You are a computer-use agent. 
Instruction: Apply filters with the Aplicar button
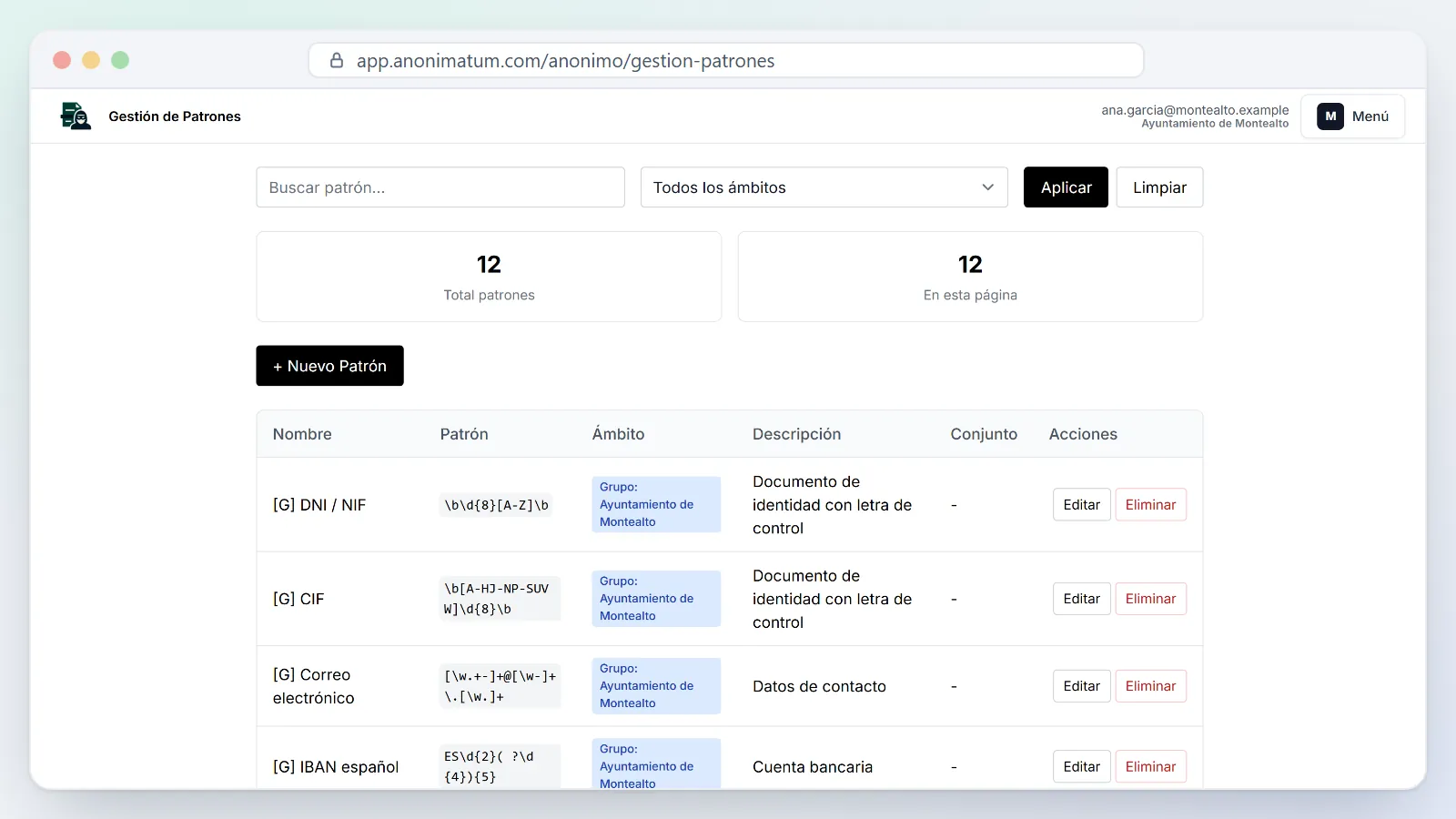coord(1066,187)
